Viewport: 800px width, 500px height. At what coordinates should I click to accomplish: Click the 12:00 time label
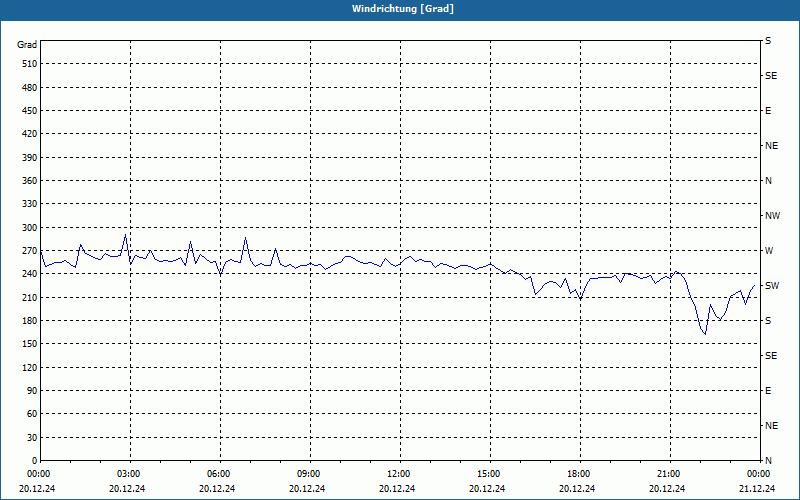tap(399, 474)
